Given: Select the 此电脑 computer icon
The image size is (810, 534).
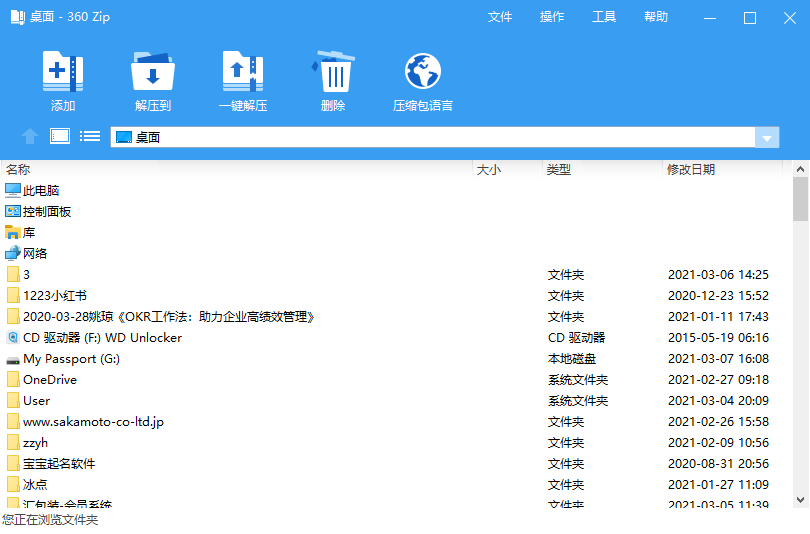Looking at the screenshot, I should pyautogui.click(x=13, y=191).
